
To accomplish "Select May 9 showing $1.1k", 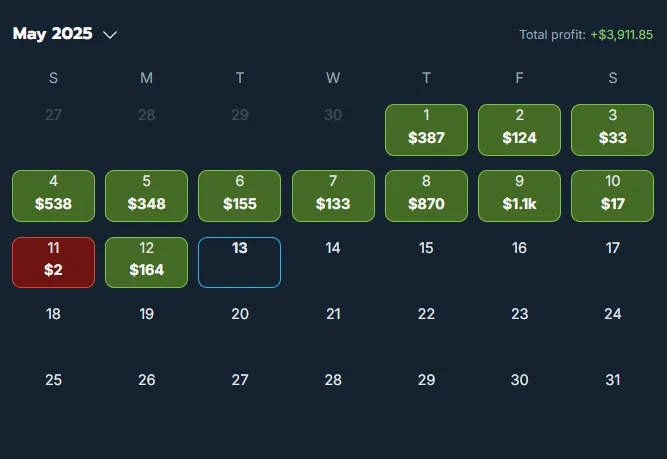I will click(519, 196).
